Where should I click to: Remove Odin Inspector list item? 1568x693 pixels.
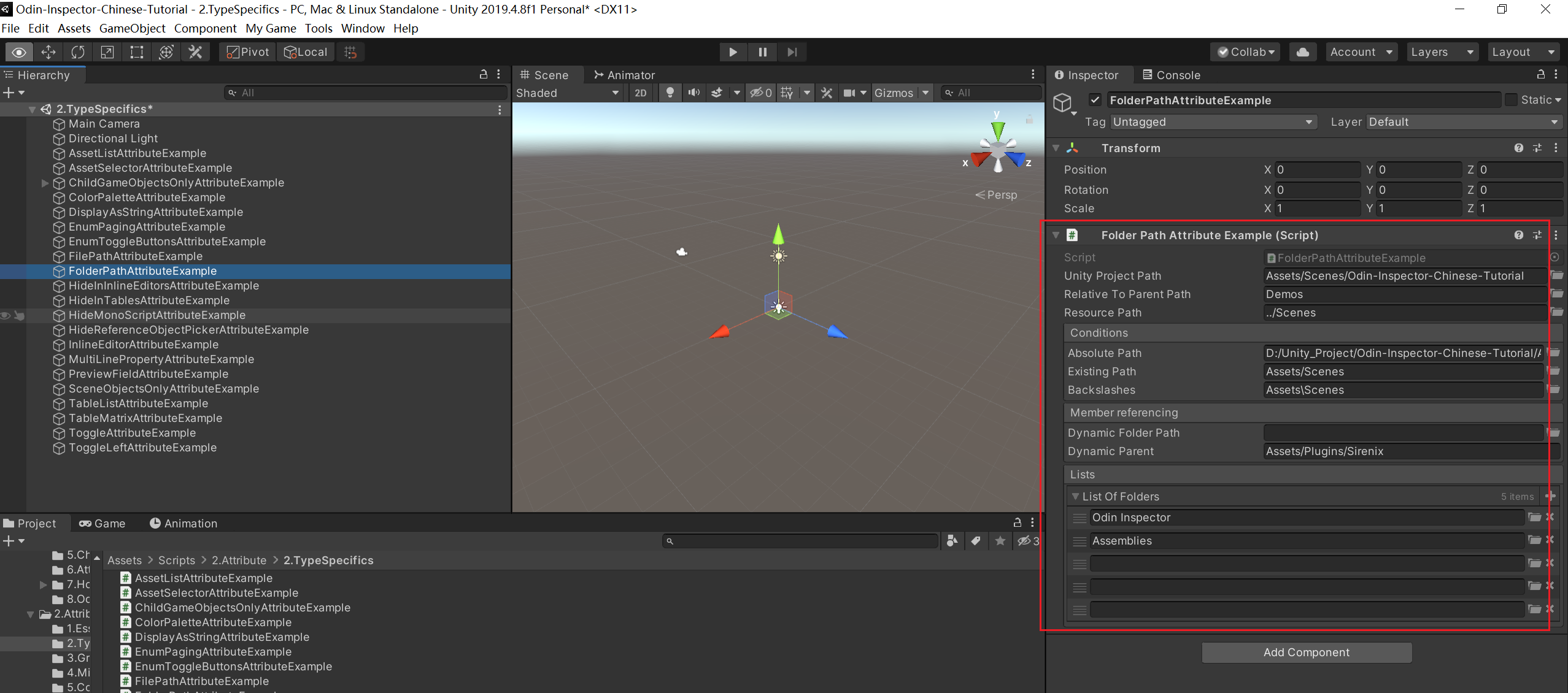tap(1550, 517)
